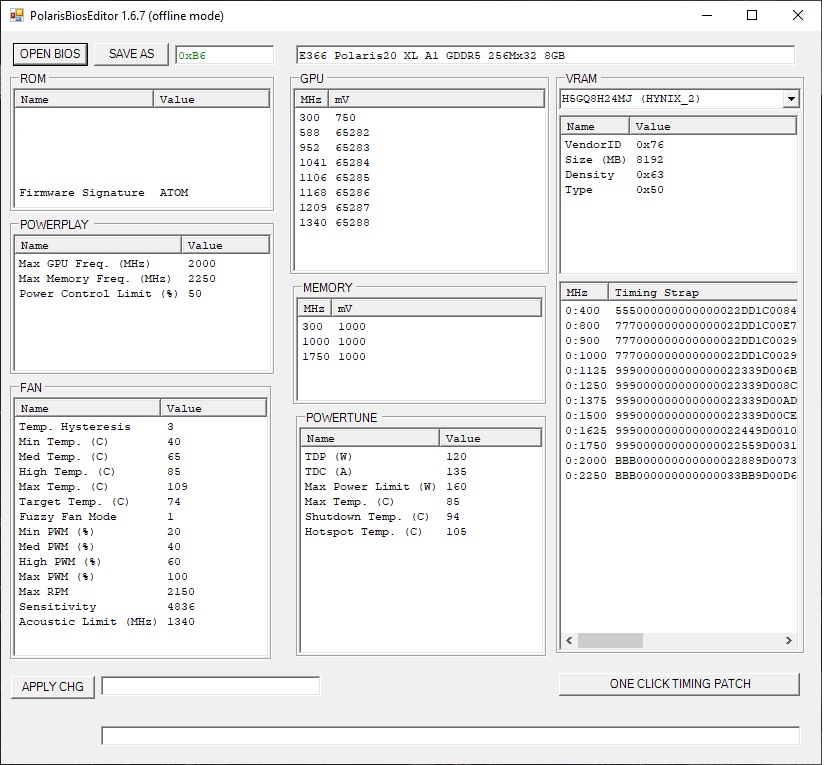Click the mV column header in GPU list

[436, 99]
